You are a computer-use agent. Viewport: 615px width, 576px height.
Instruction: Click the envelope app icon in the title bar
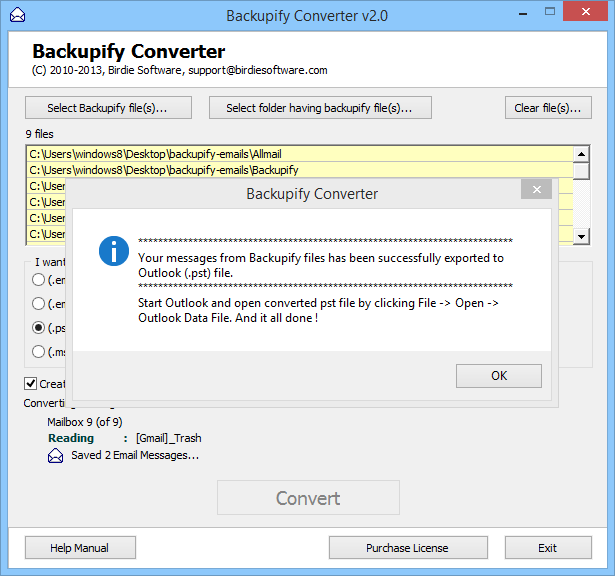tap(15, 15)
